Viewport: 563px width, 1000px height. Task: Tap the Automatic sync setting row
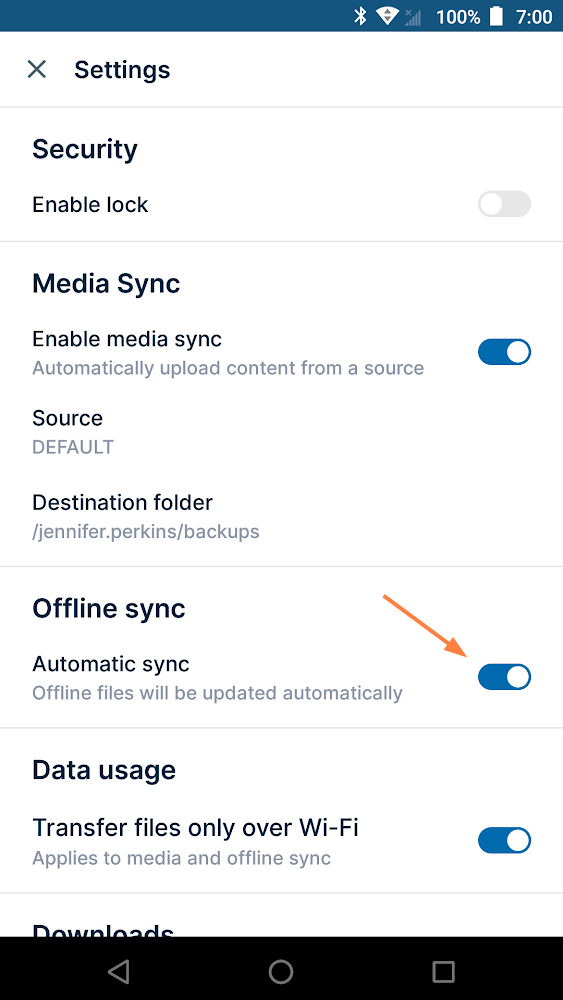pyautogui.click(x=281, y=677)
